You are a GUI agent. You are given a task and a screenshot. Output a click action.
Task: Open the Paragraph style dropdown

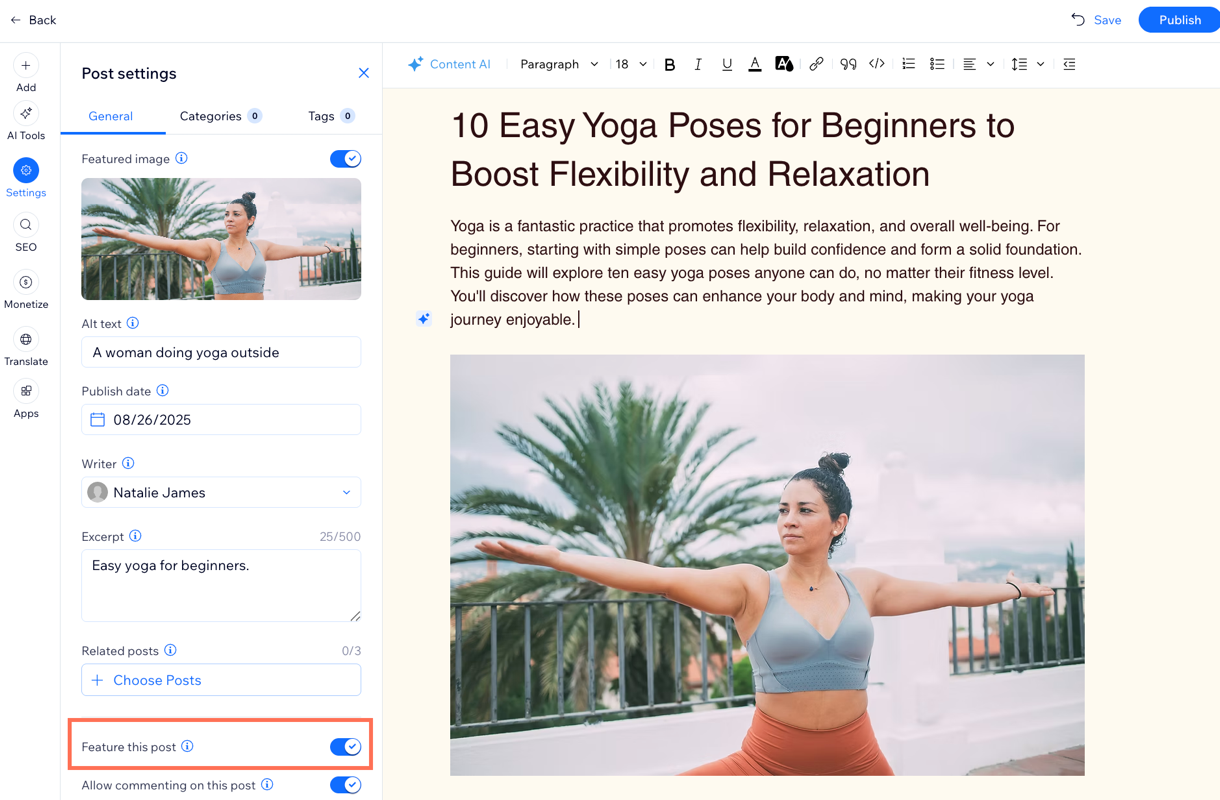[559, 64]
